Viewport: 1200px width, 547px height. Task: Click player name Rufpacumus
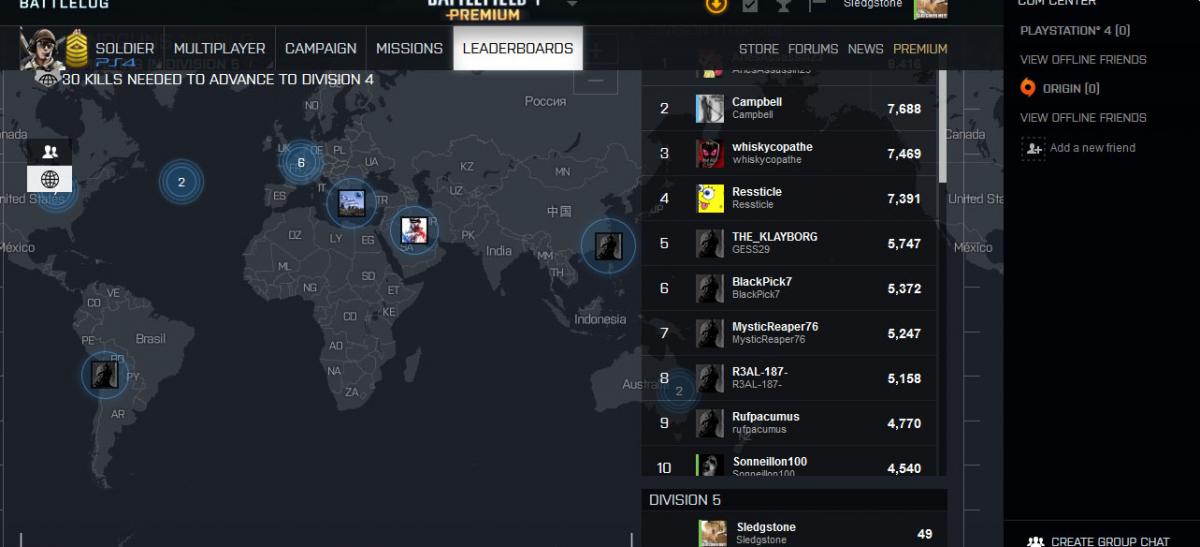tap(766, 417)
